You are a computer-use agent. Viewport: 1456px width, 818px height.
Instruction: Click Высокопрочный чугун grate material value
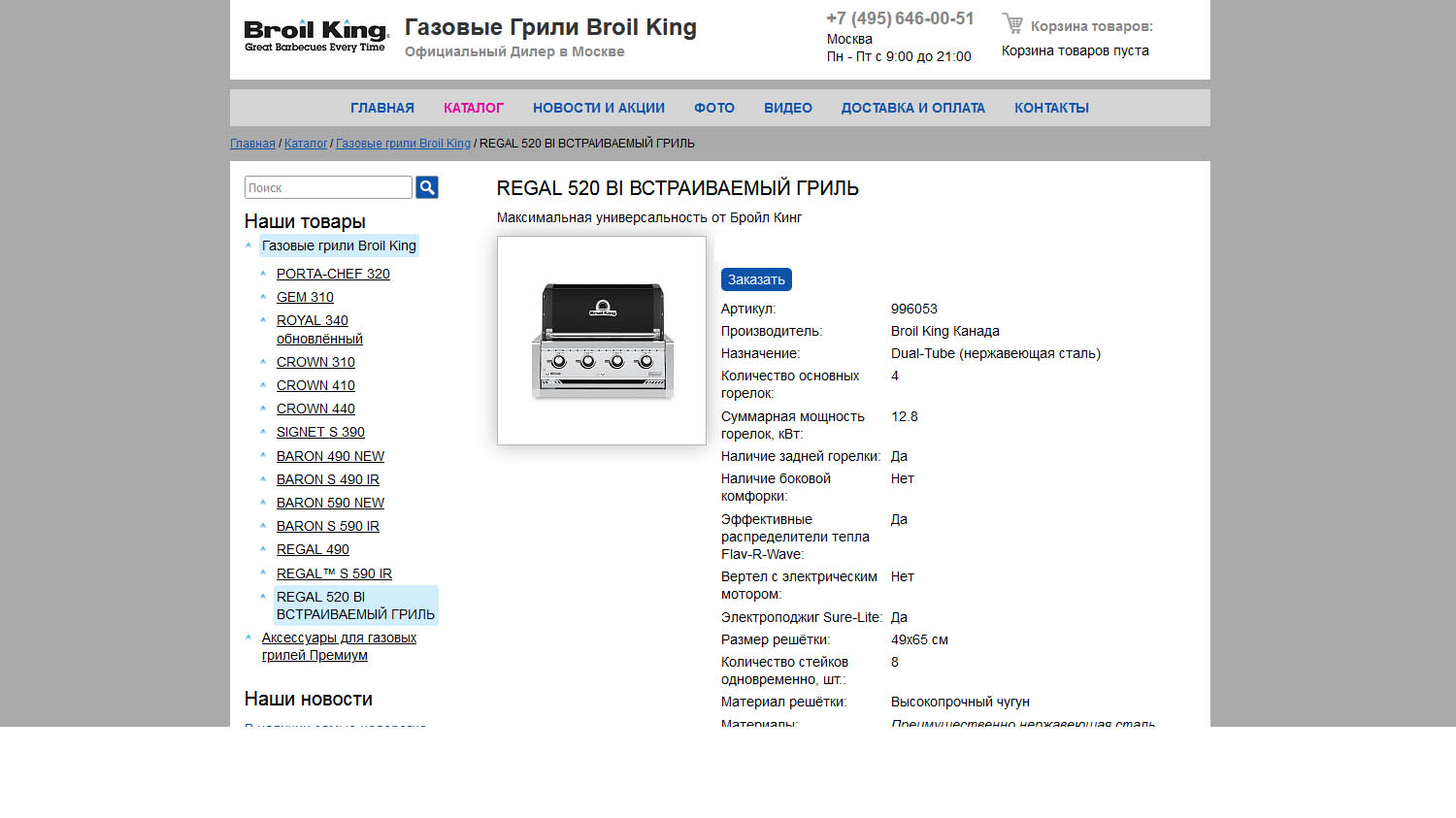(960, 702)
